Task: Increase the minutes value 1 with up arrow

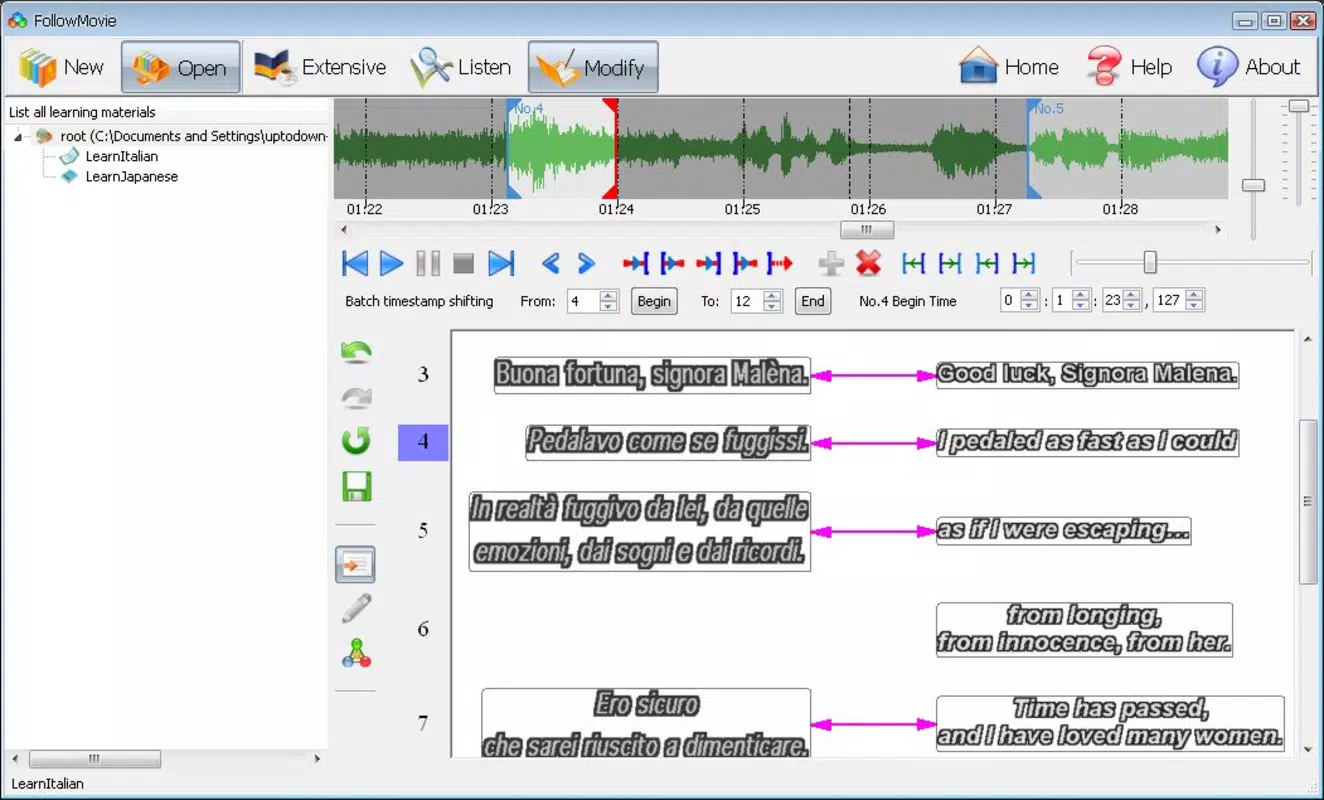Action: 1080,295
